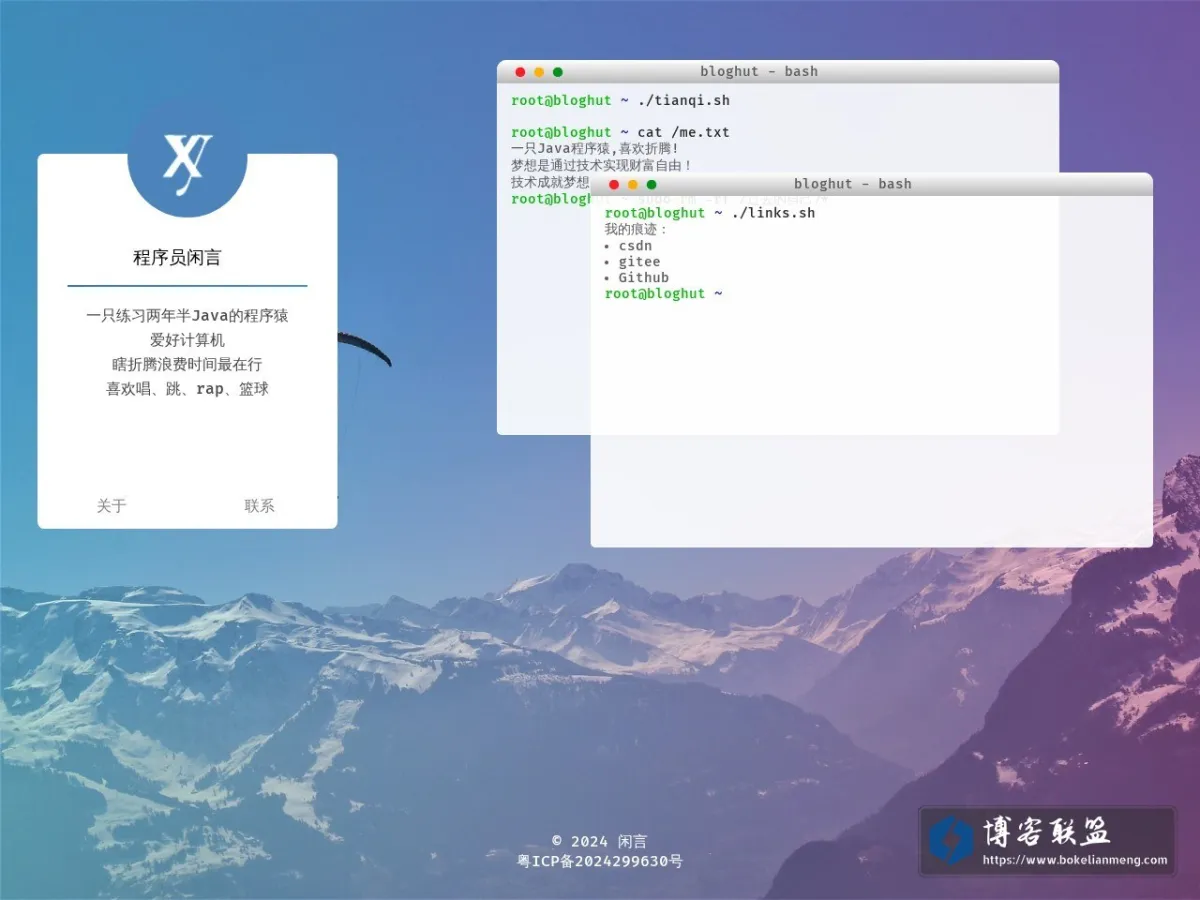This screenshot has width=1200, height=900.
Task: Select the links.sh terminal title bar text
Action: point(853,184)
